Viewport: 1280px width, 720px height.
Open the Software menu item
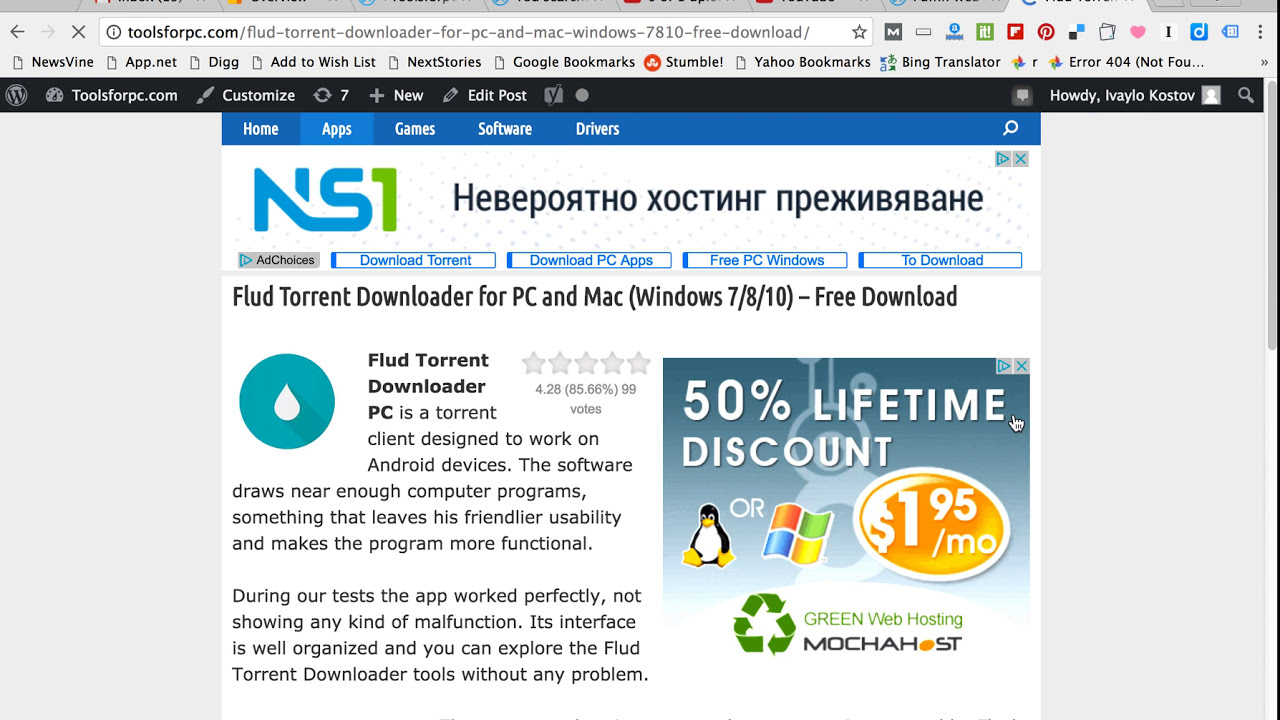click(x=505, y=128)
